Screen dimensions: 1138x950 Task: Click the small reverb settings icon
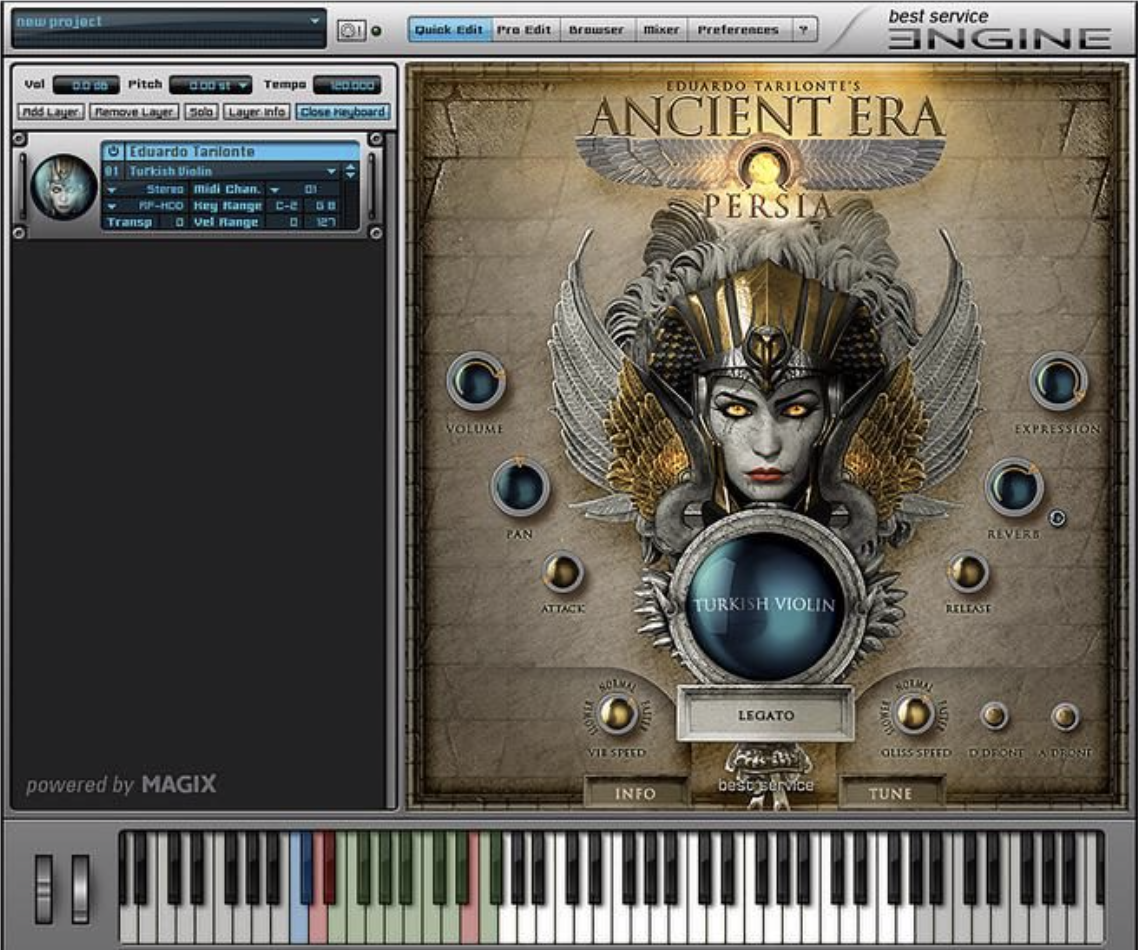coord(1057,517)
